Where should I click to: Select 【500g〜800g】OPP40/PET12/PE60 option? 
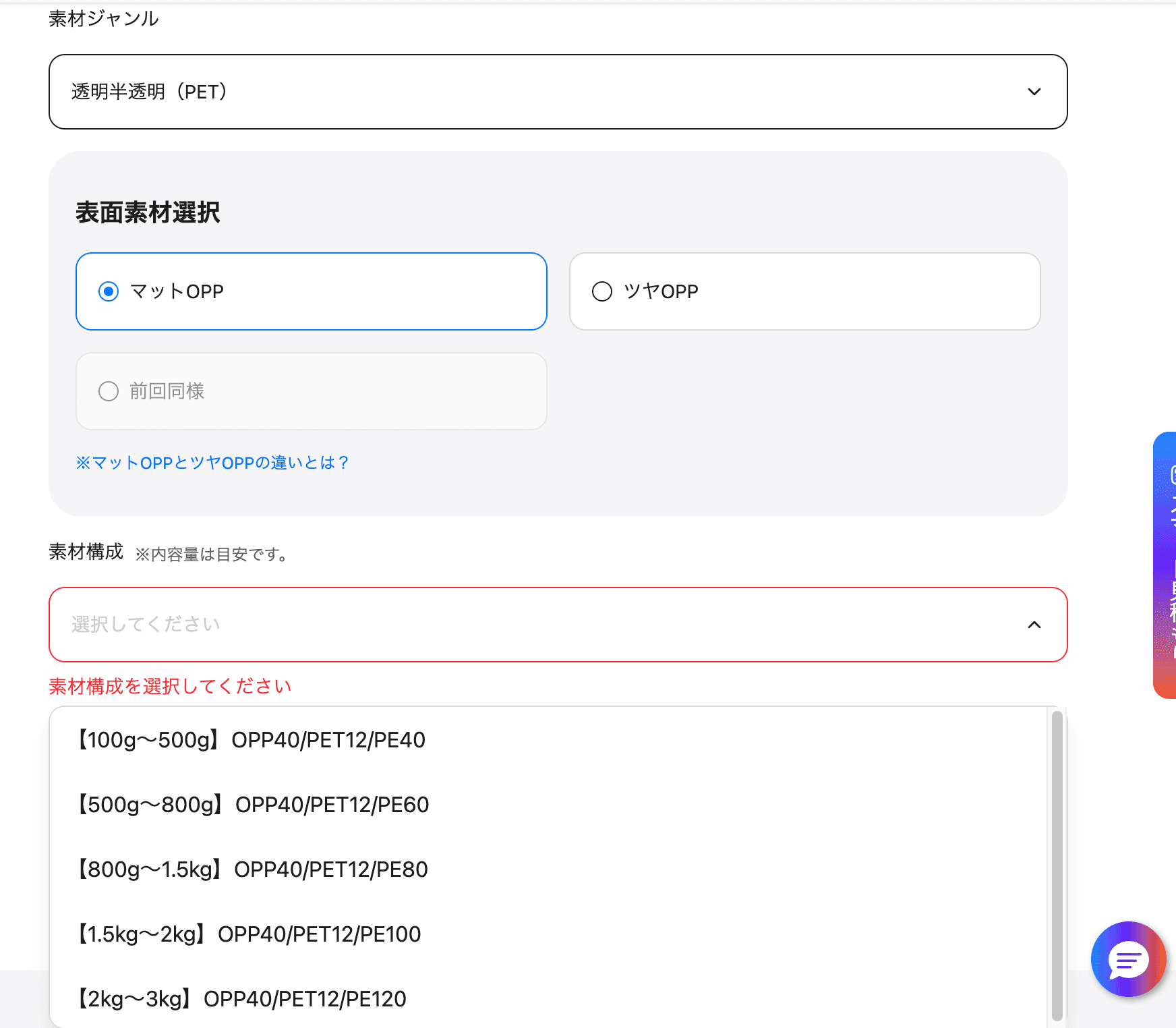coord(253,804)
